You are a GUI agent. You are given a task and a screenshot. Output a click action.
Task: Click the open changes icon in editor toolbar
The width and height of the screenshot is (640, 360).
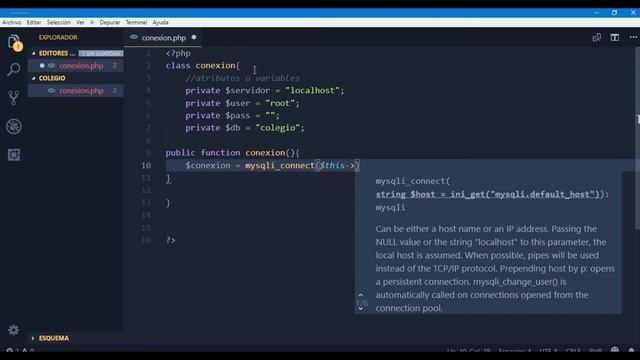tap(597, 38)
